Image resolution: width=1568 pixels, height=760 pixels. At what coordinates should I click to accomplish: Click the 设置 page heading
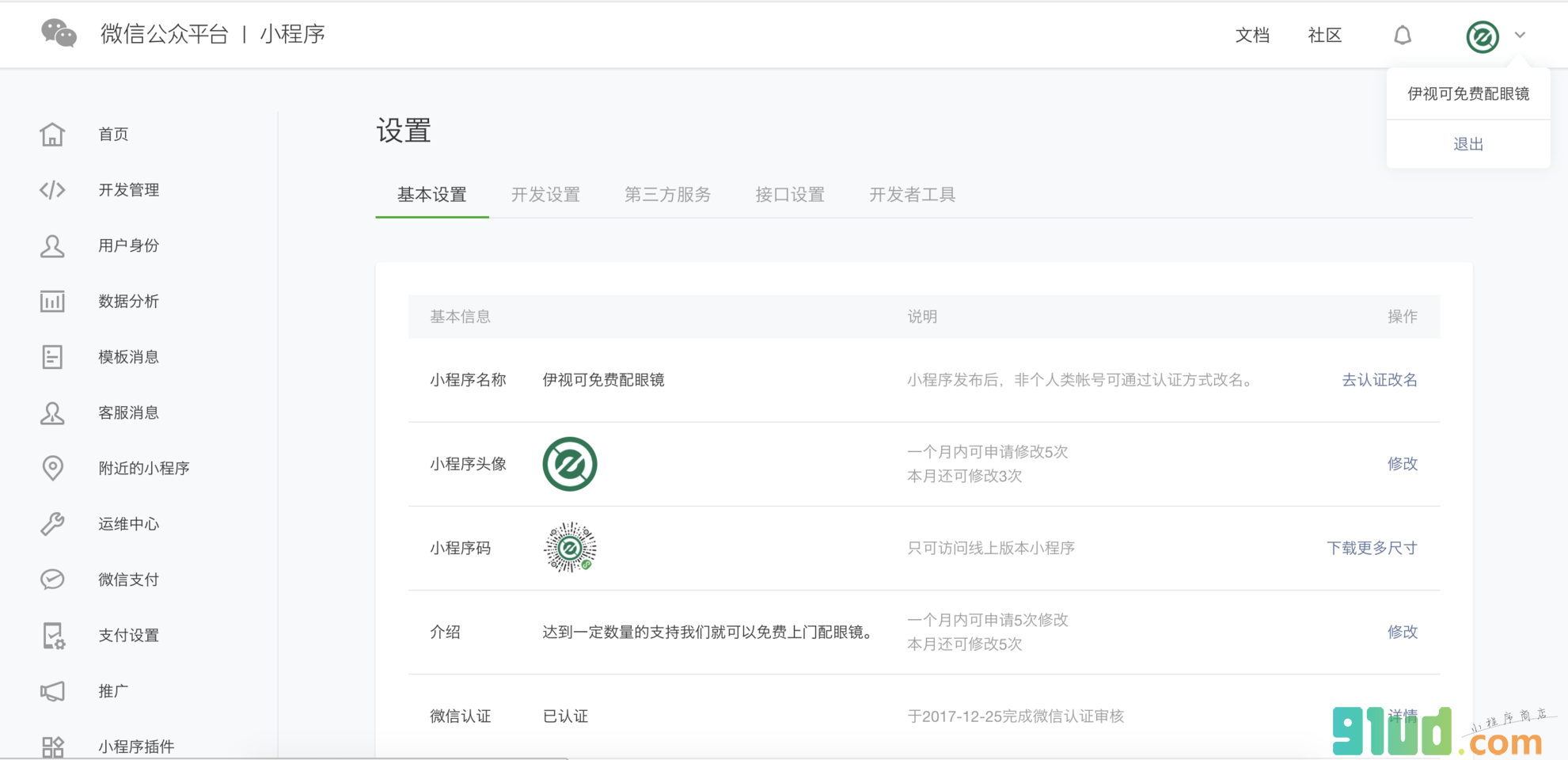coord(404,131)
